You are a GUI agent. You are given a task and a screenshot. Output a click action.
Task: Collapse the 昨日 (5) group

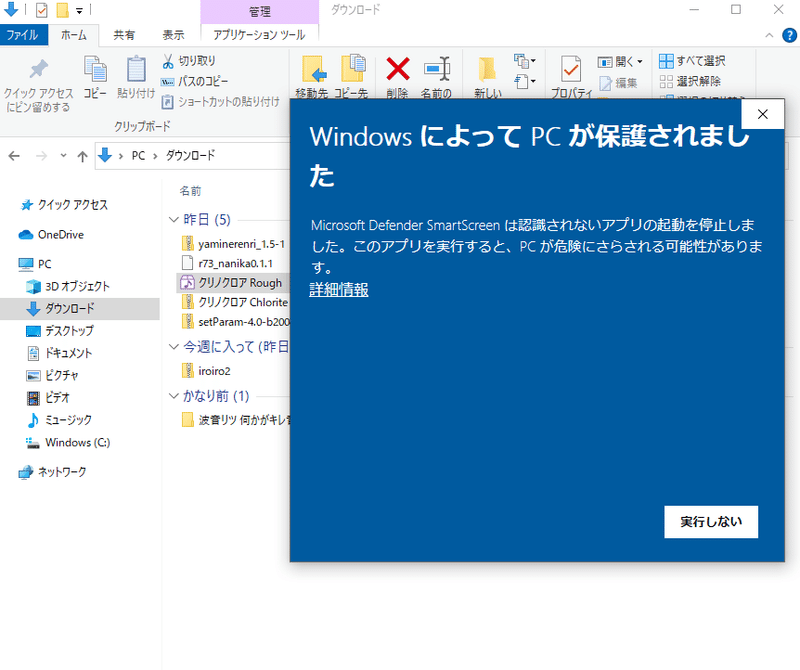coord(173,220)
